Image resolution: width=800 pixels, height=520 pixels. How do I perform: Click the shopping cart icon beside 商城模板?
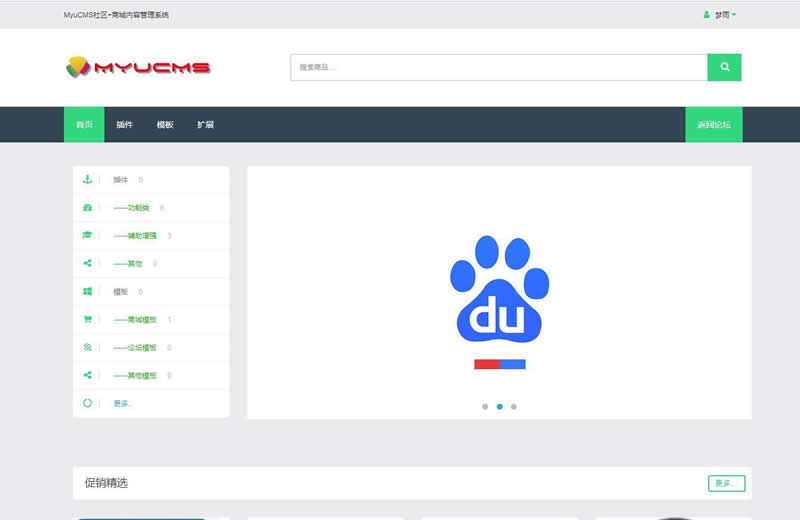tap(87, 319)
